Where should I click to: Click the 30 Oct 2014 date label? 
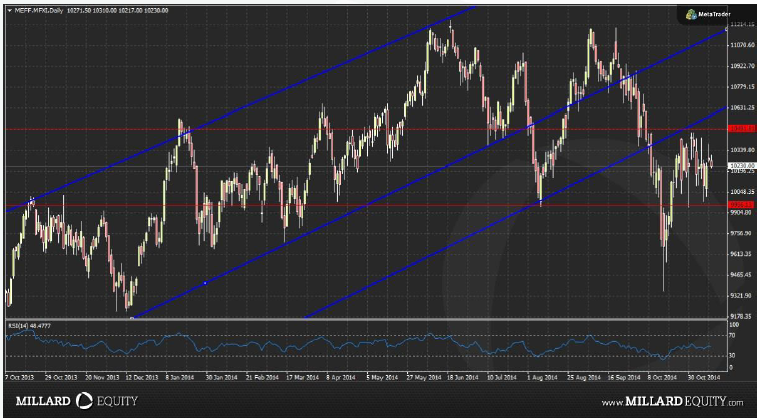(x=703, y=377)
